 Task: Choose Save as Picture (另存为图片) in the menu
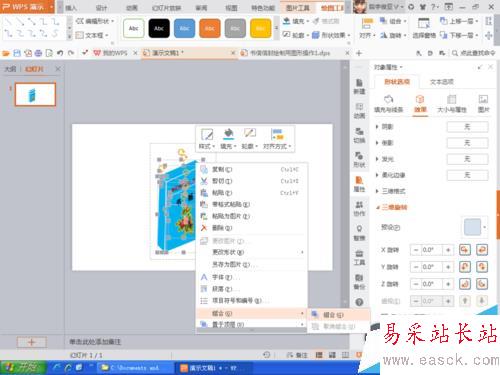(252, 265)
